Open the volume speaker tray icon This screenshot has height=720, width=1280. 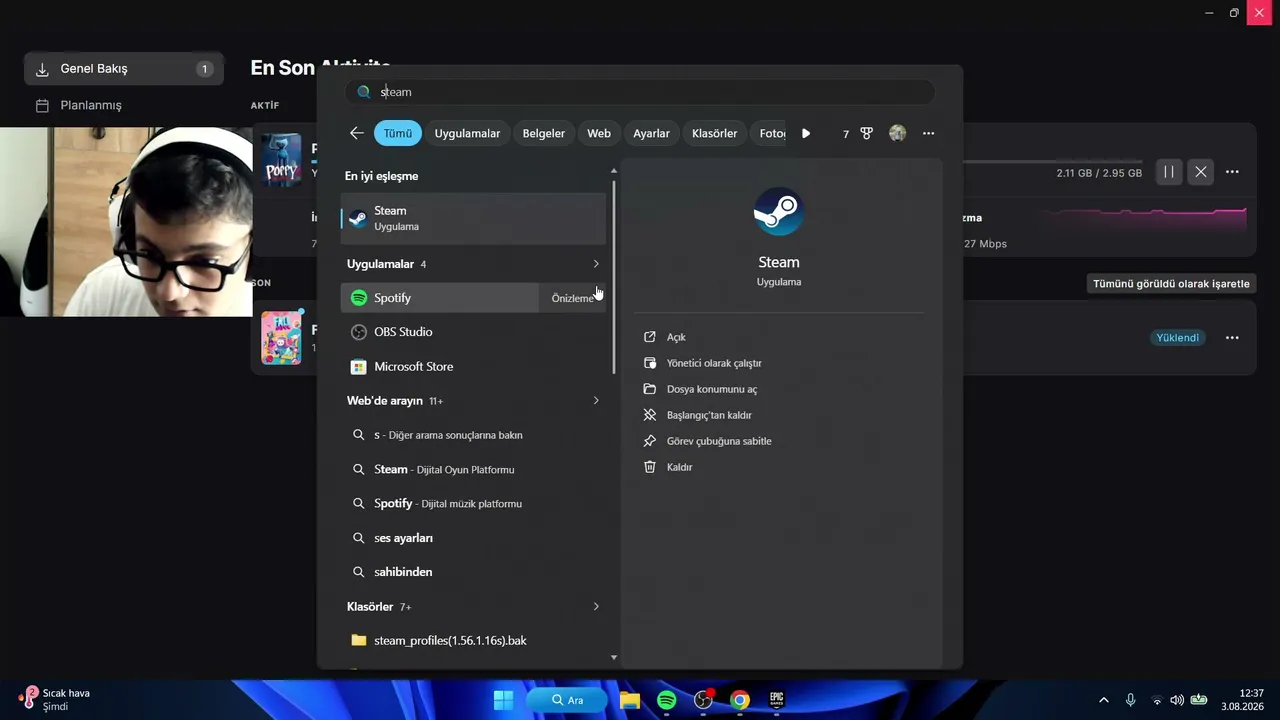click(1177, 700)
